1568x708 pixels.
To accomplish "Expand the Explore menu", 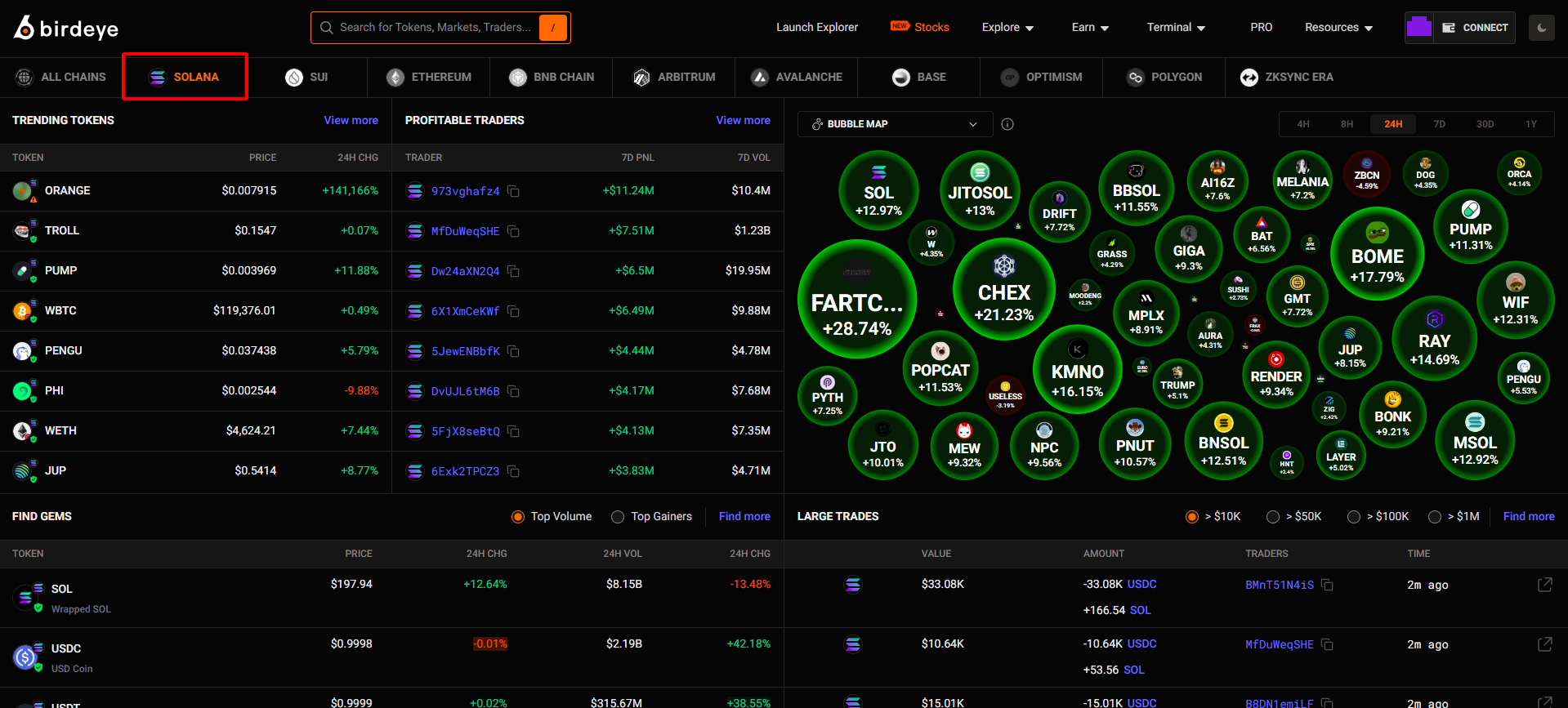I will pos(1007,28).
